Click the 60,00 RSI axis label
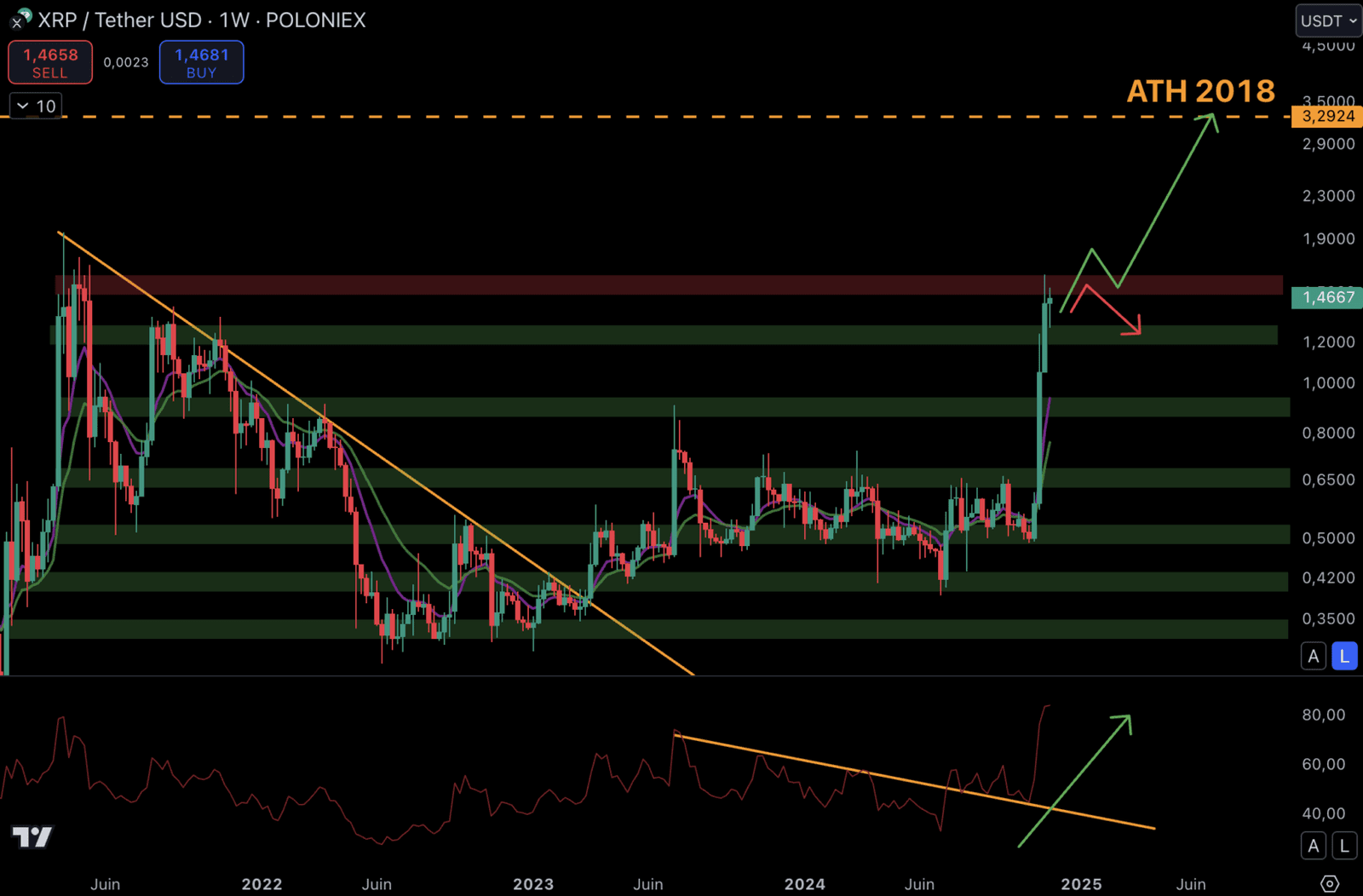This screenshot has height=896, width=1363. (x=1324, y=764)
